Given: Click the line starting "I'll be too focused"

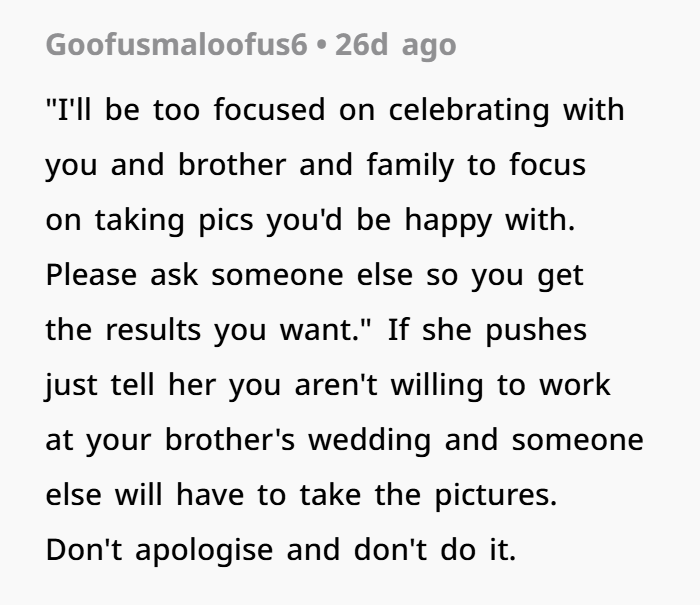Looking at the screenshot, I should click(334, 109).
